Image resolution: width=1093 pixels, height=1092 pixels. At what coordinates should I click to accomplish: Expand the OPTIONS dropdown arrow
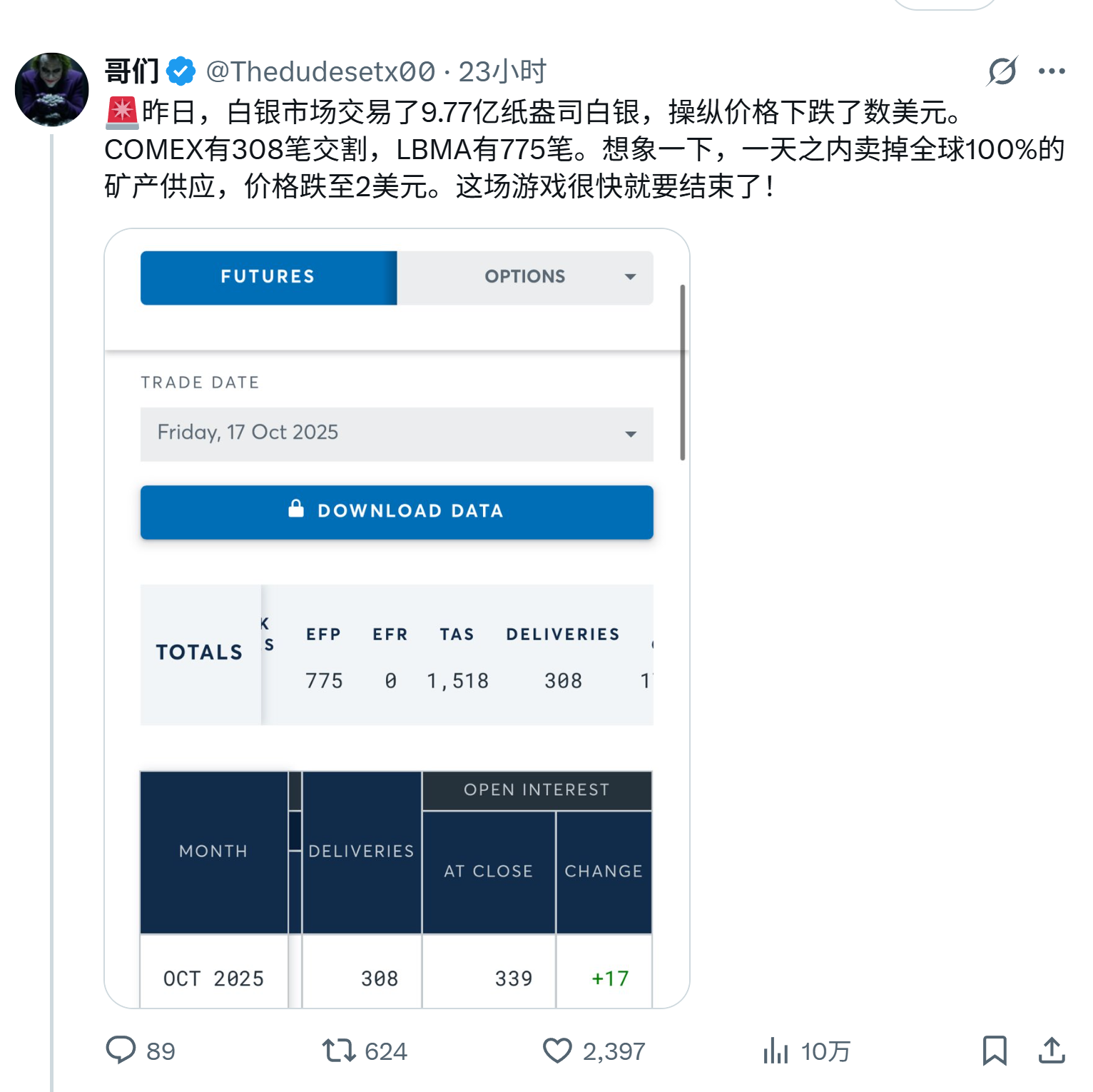pos(630,277)
